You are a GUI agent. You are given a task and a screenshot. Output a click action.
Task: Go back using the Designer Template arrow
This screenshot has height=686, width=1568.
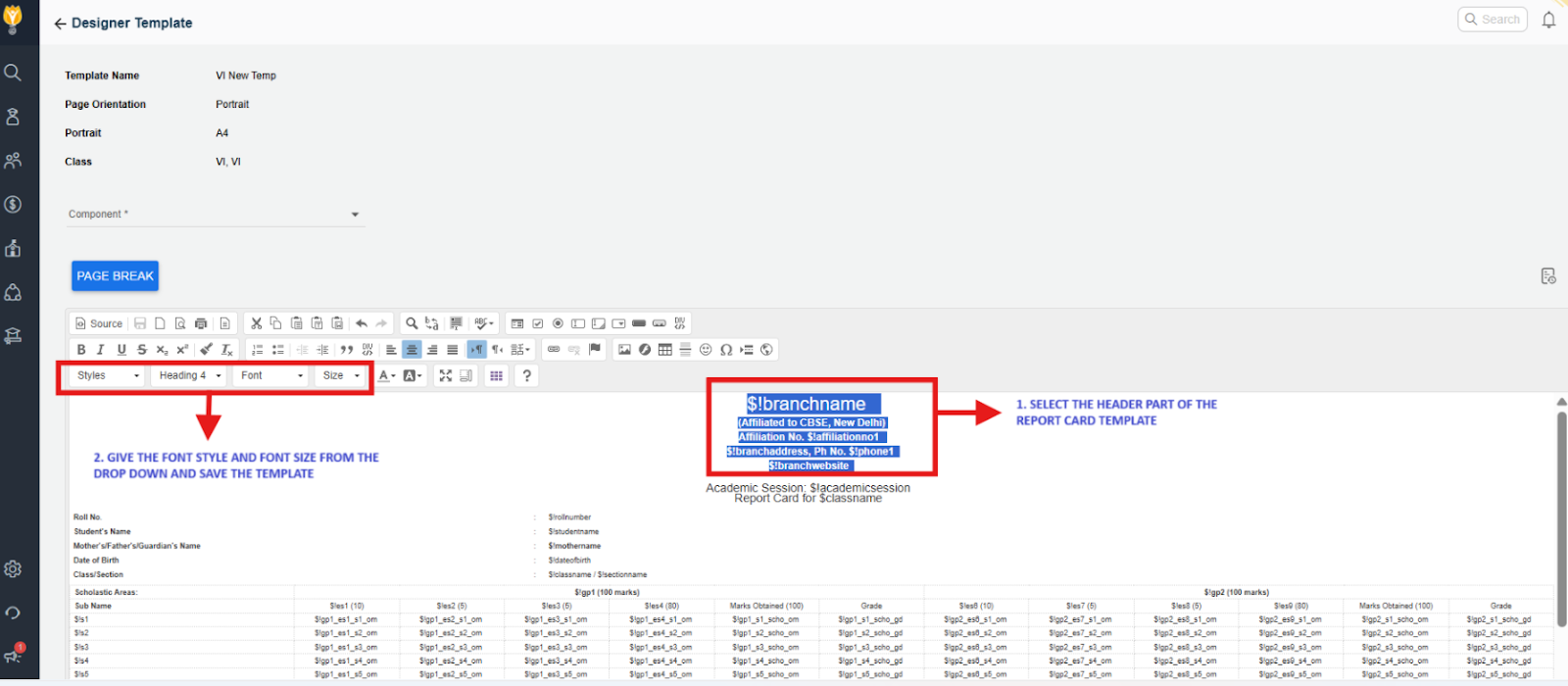pyautogui.click(x=60, y=24)
